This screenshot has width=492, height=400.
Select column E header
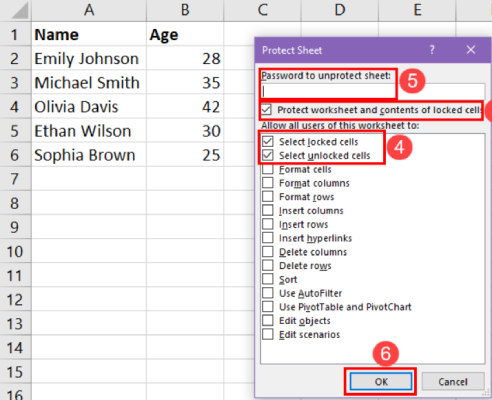coord(417,10)
